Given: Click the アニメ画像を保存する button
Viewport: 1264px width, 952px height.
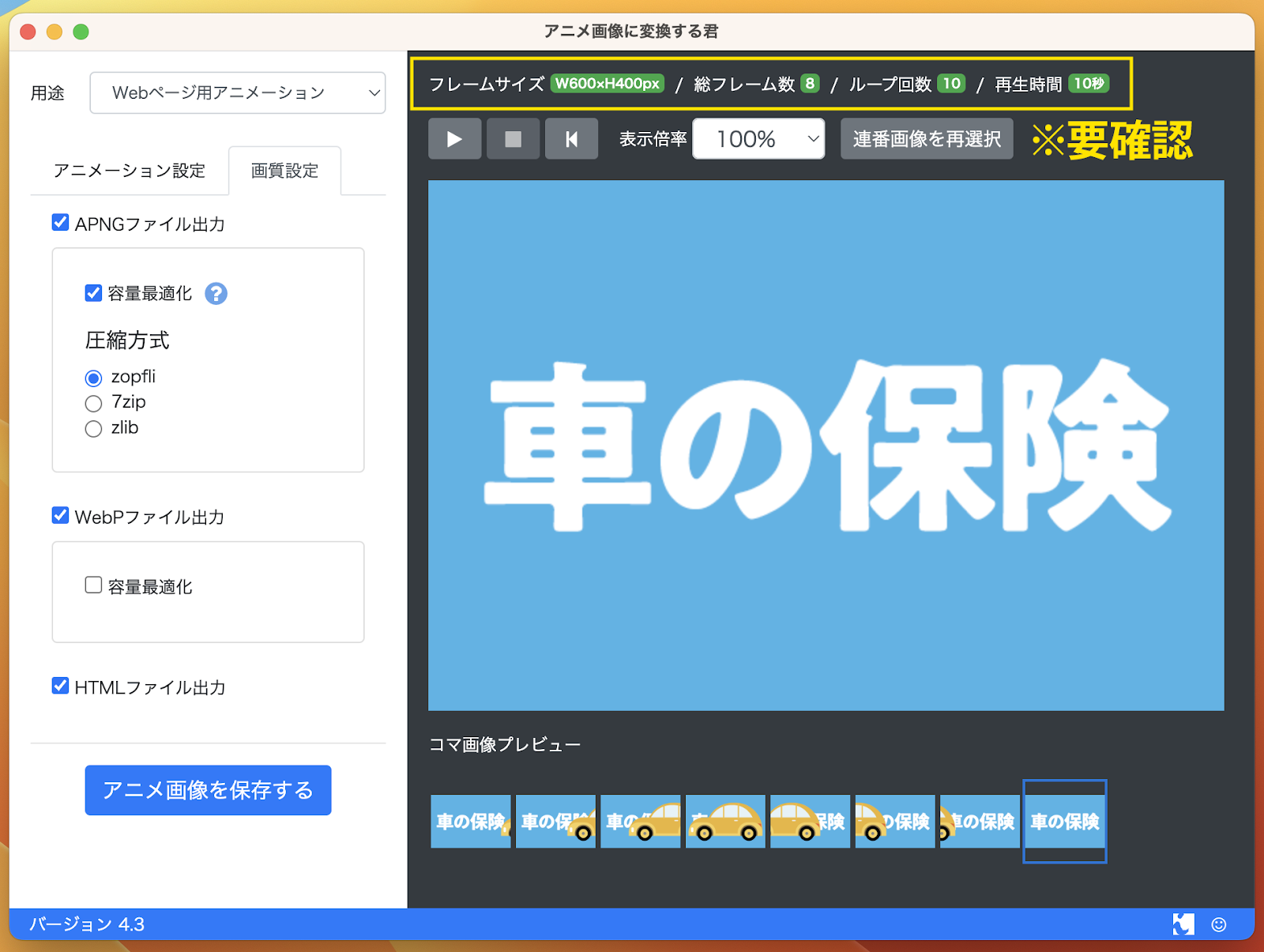Looking at the screenshot, I should 208,790.
